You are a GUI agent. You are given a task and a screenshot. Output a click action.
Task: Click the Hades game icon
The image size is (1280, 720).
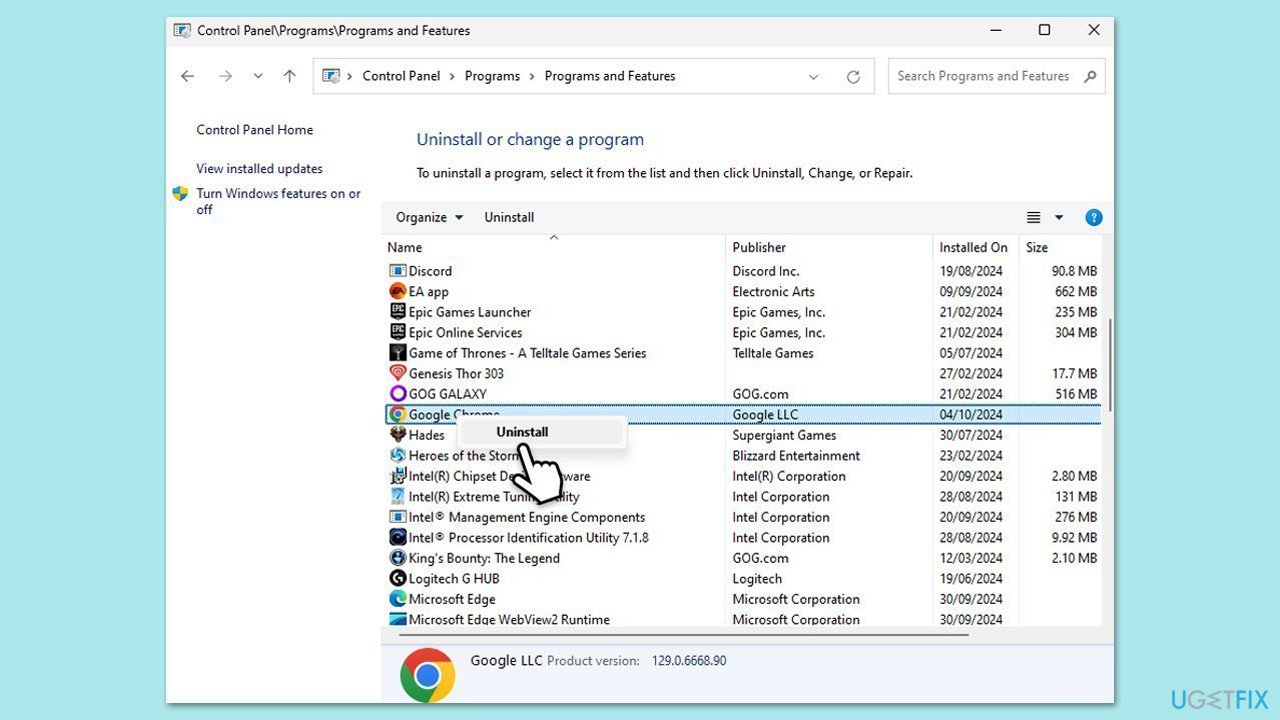[x=398, y=435]
